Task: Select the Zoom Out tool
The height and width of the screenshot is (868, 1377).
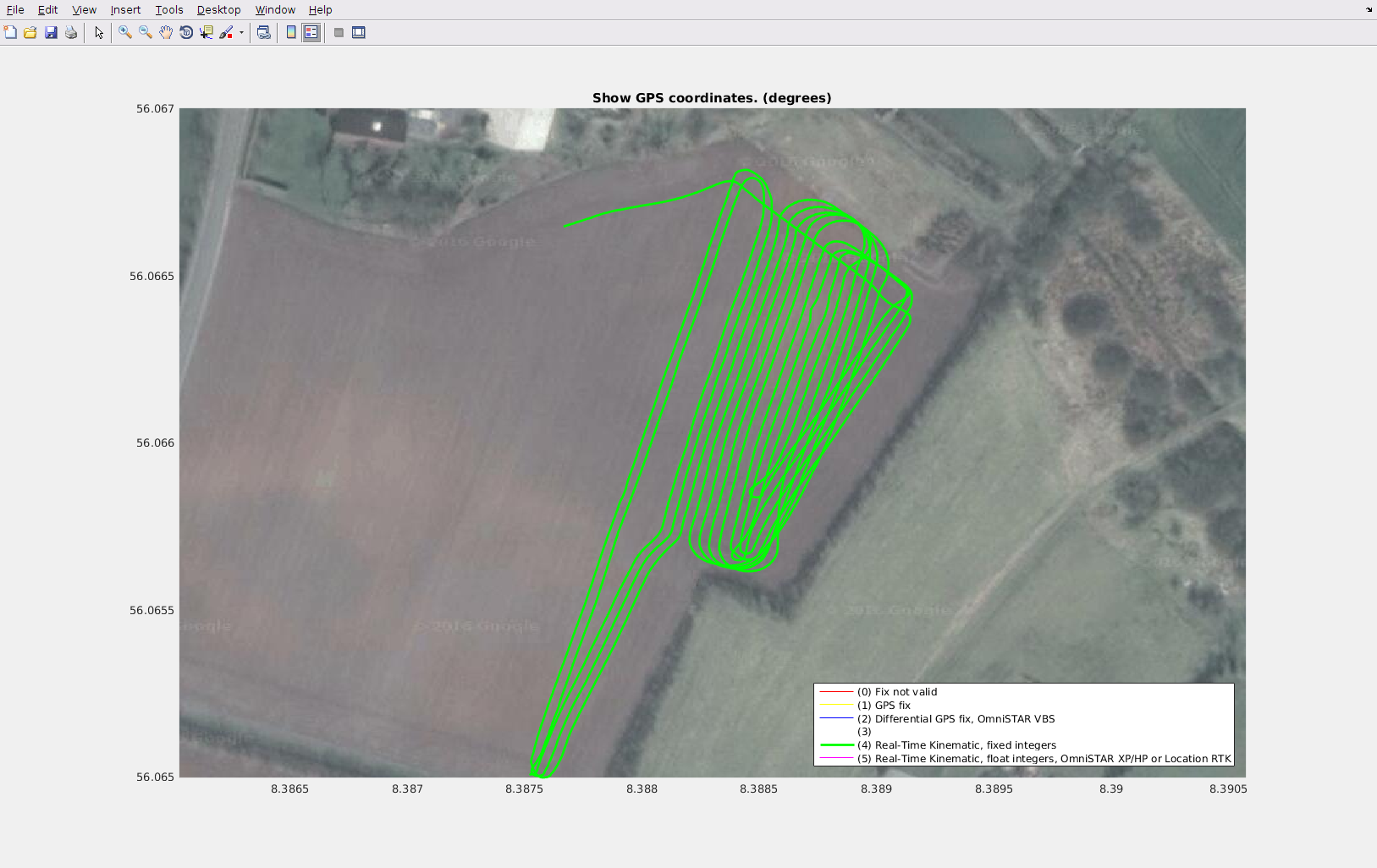Action: (x=146, y=32)
